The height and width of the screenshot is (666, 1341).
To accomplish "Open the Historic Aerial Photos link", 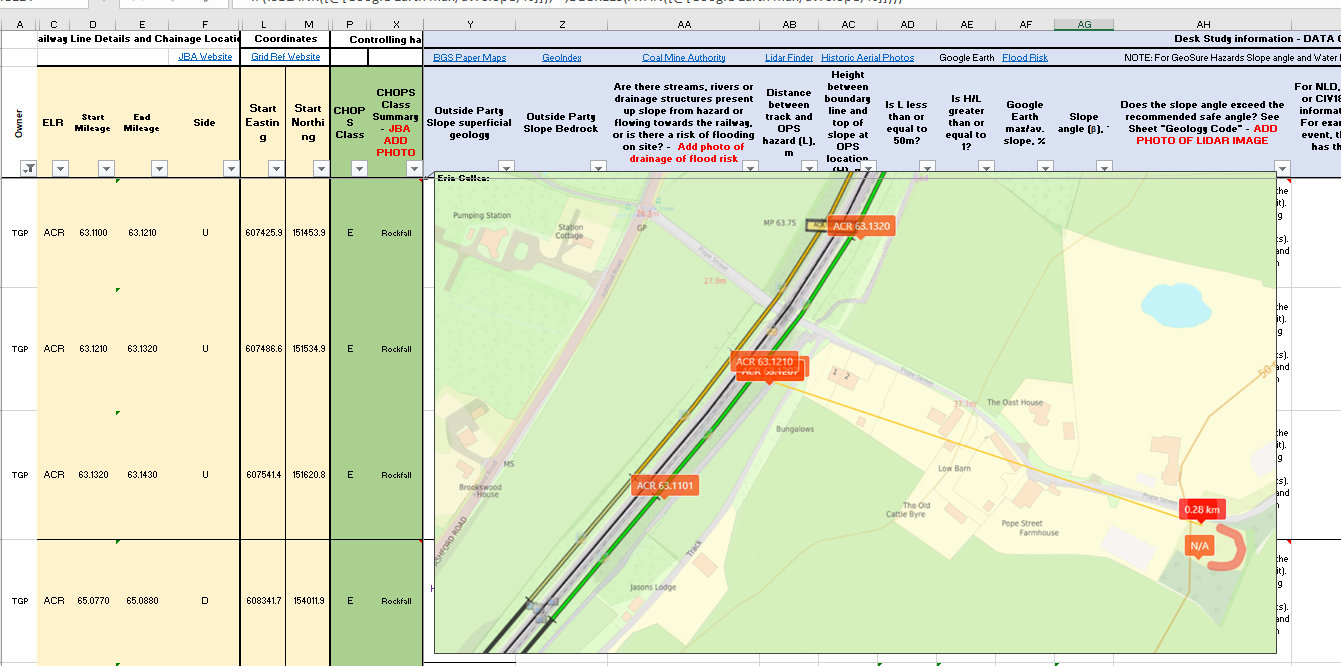I will [868, 58].
